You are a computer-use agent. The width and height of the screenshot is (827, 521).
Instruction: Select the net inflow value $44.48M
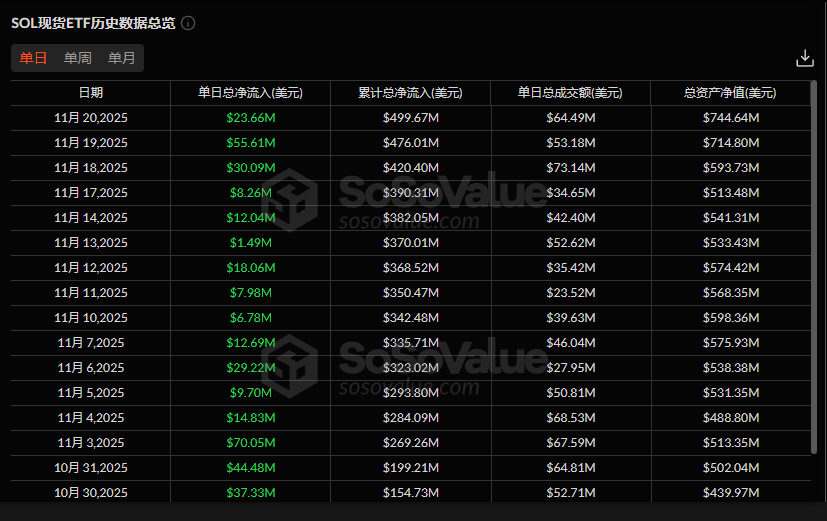pos(251,468)
